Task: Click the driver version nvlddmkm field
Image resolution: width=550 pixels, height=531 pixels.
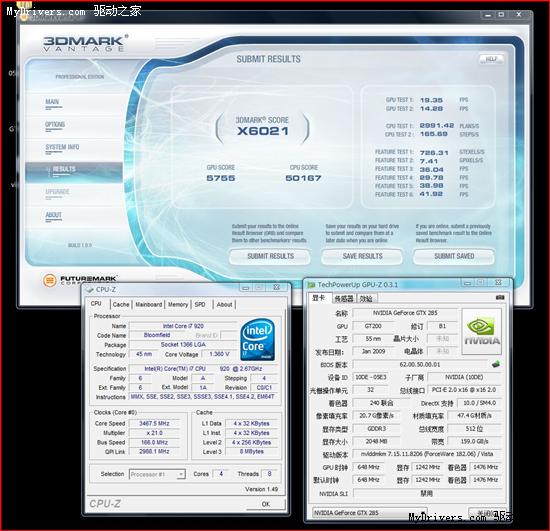Action: [427, 454]
